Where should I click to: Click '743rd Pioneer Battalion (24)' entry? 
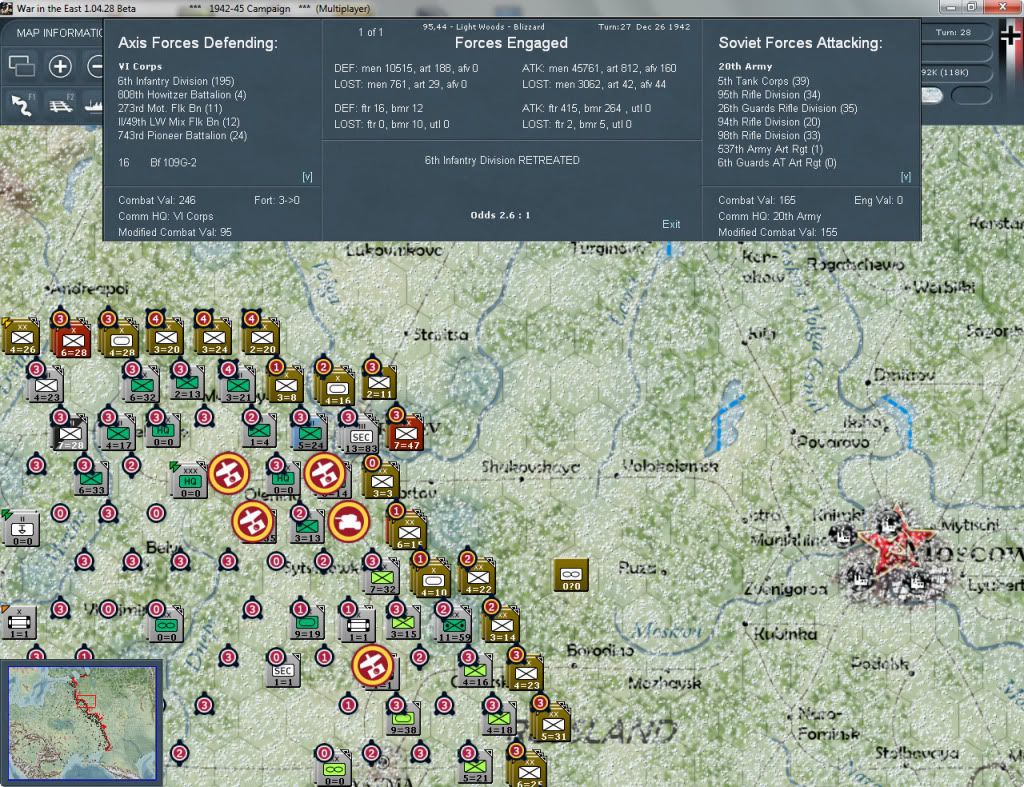point(182,135)
